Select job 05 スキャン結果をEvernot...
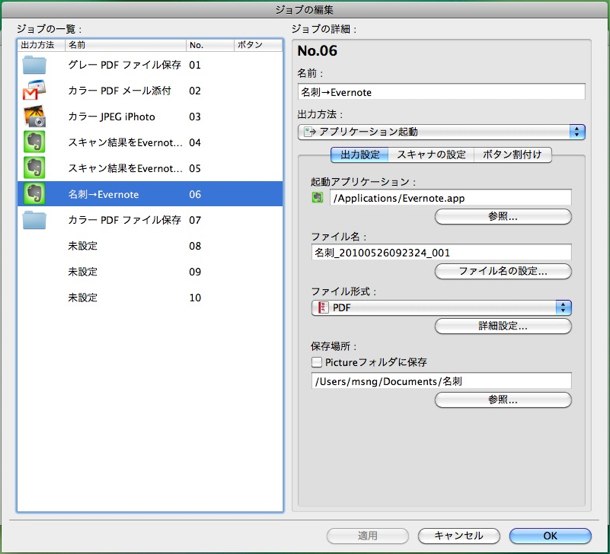Screen dimensions: 610x554 coord(150,168)
